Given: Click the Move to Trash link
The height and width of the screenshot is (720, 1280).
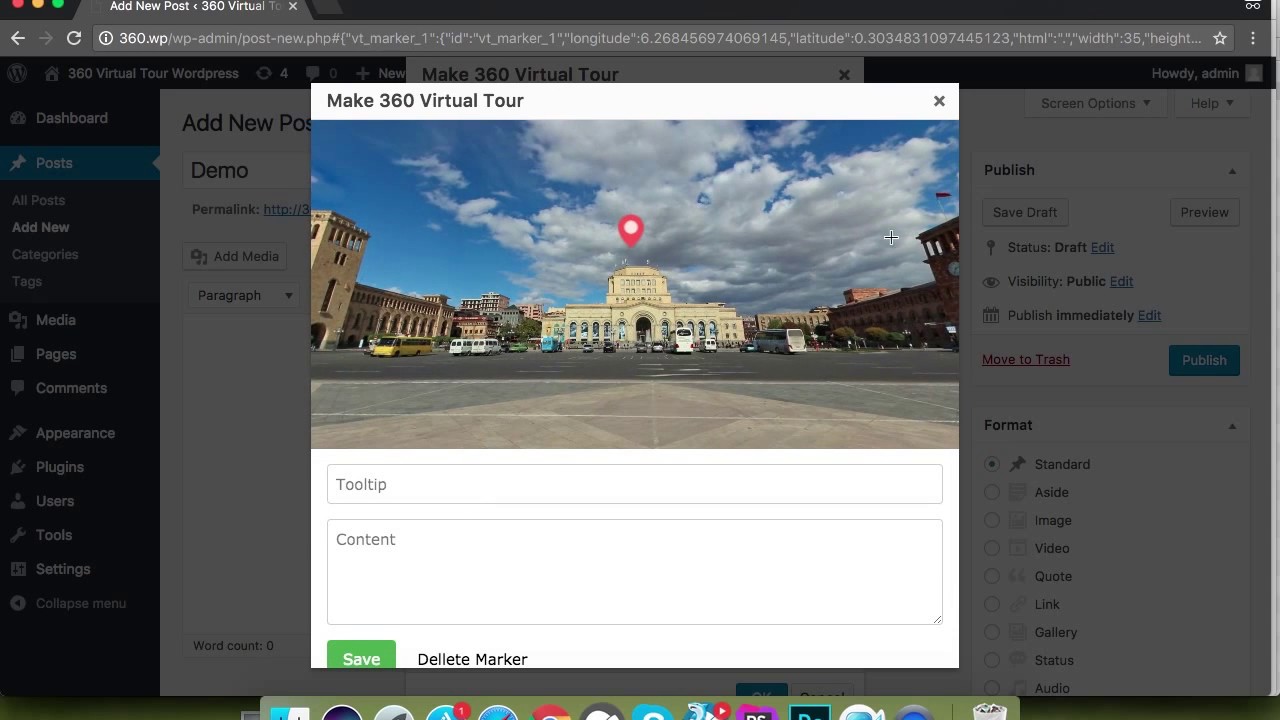Looking at the screenshot, I should [x=1026, y=359].
